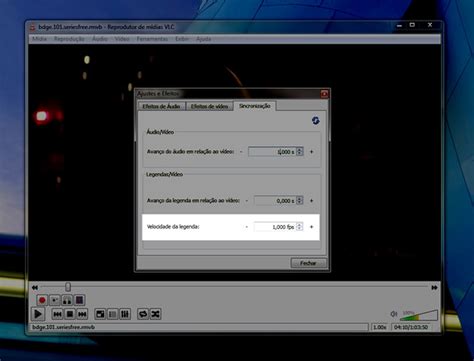Increase subtitle speed fps spinner arrow

coord(299,225)
